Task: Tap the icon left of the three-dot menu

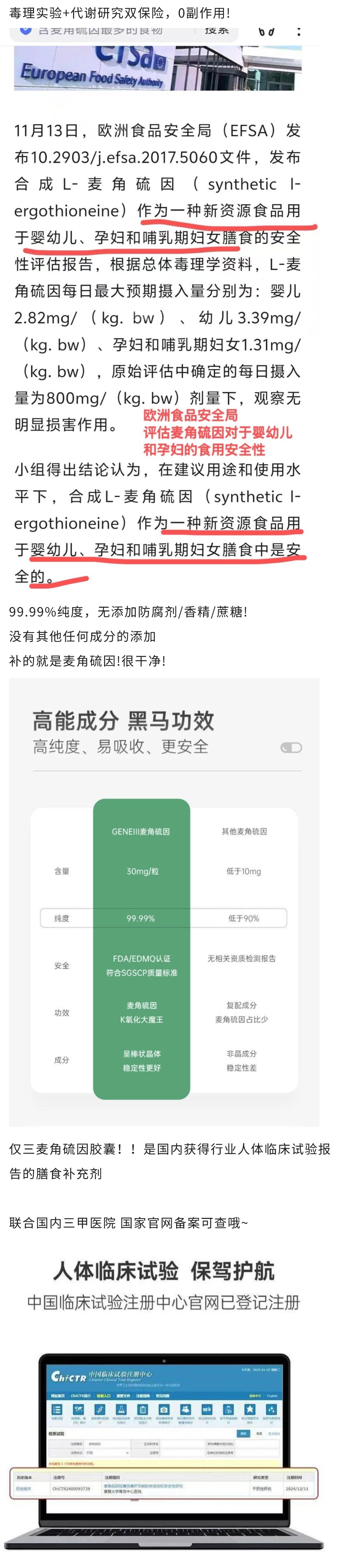Action: pos(267,31)
